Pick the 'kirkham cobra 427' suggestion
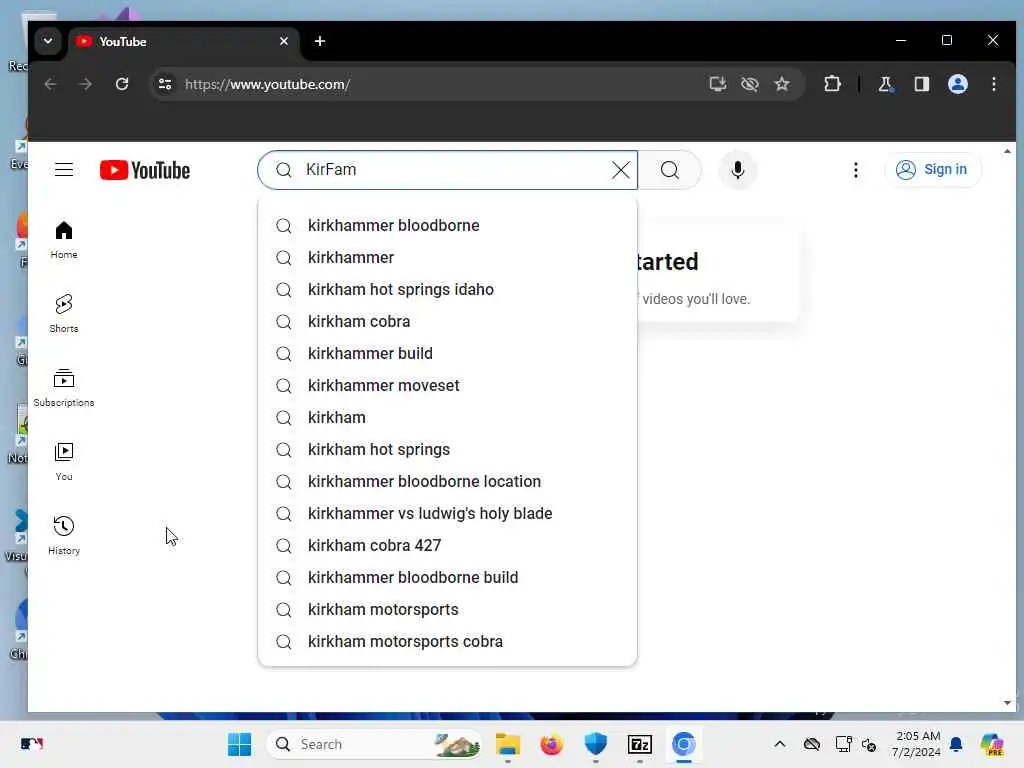 [447, 545]
